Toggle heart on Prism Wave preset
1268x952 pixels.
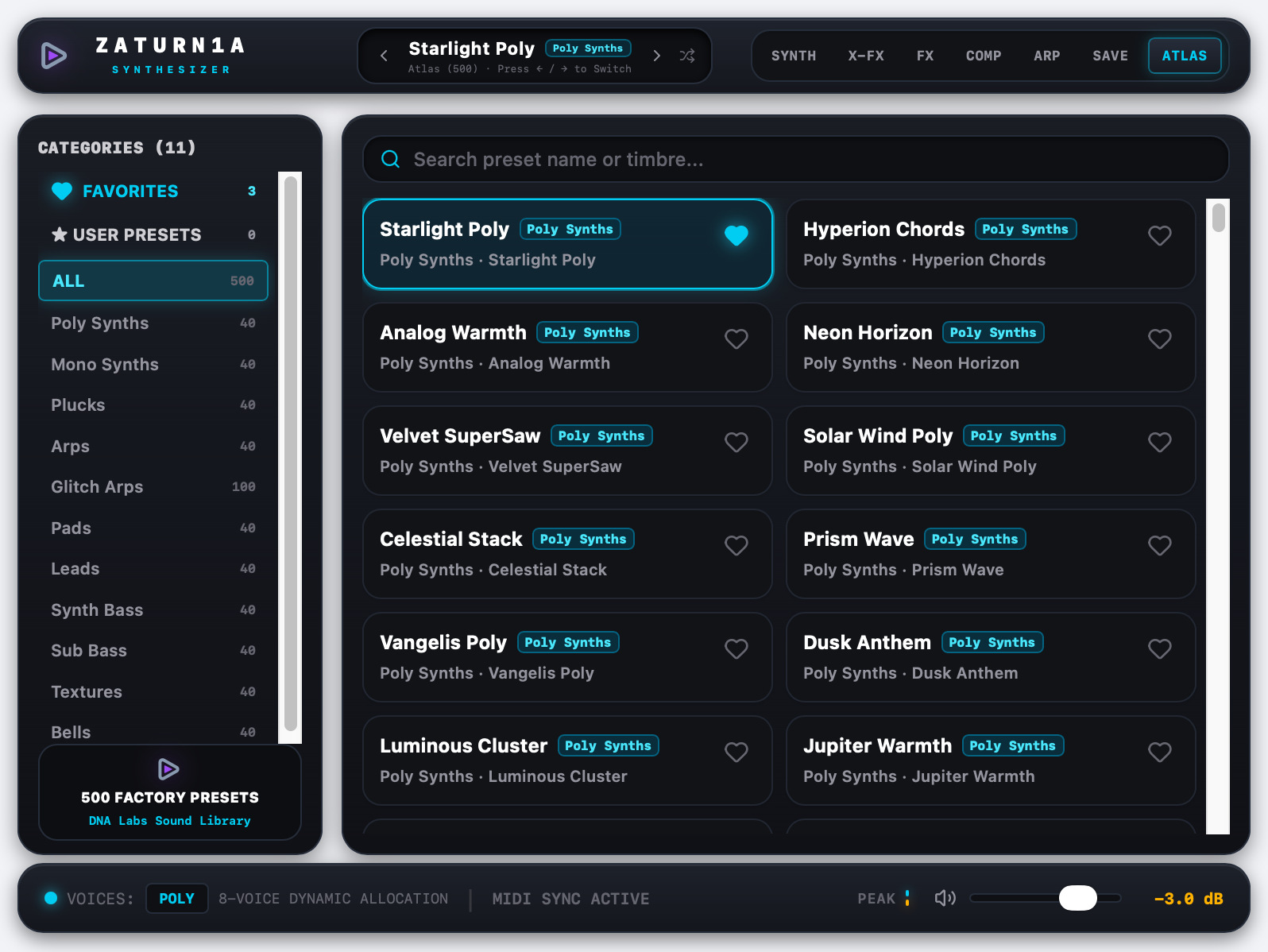click(x=1160, y=545)
